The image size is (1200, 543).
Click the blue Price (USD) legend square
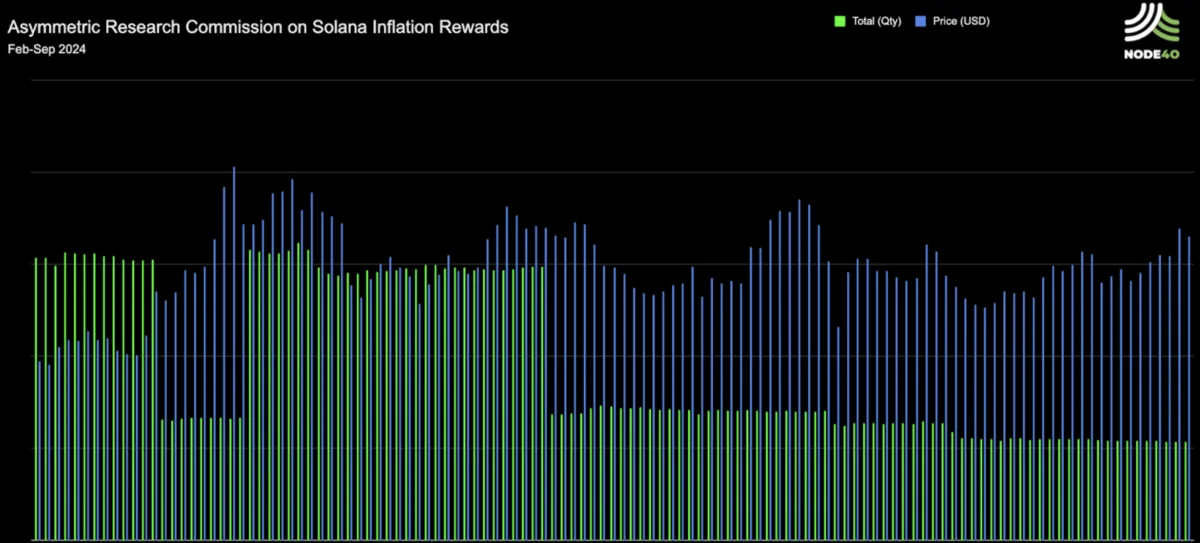(921, 21)
